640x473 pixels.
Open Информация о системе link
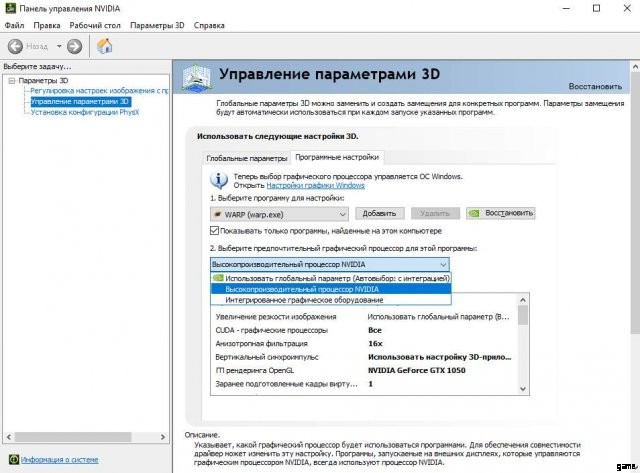60,460
